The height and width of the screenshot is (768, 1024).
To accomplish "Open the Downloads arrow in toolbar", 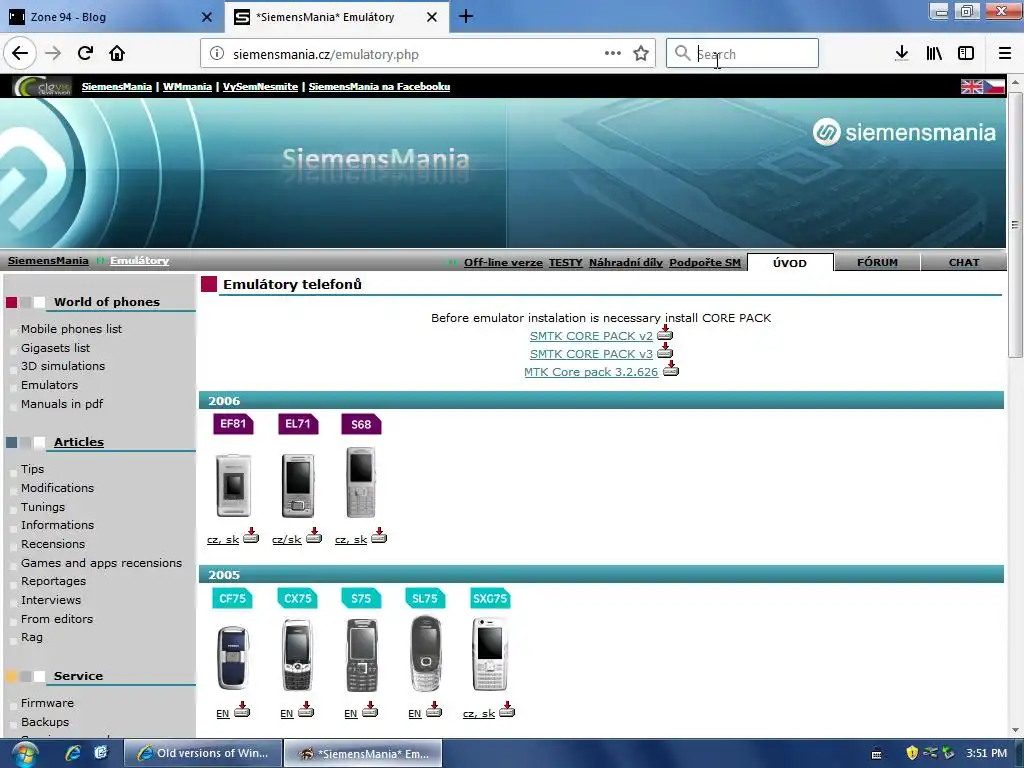I will pyautogui.click(x=902, y=54).
